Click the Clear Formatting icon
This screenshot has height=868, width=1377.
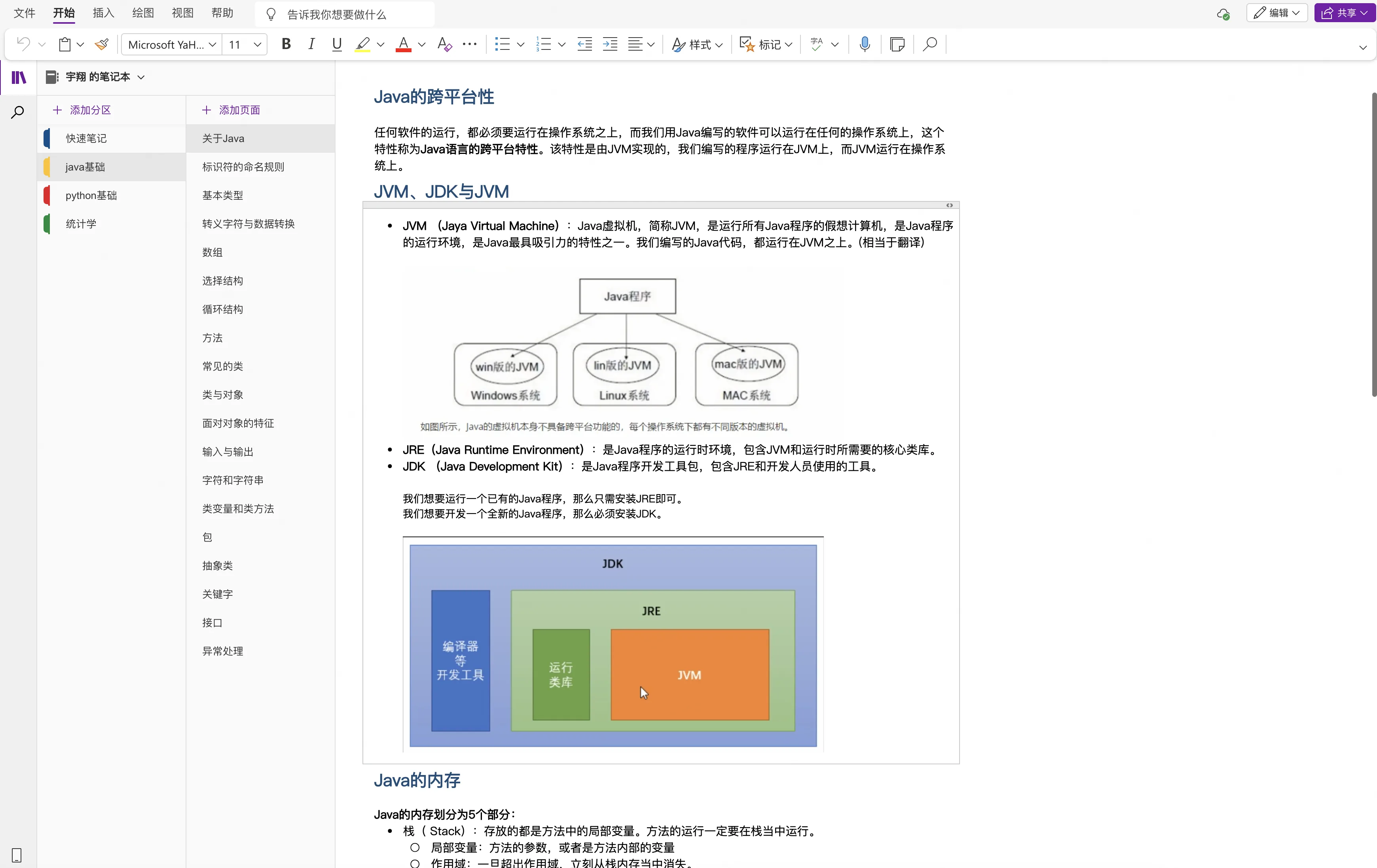444,44
